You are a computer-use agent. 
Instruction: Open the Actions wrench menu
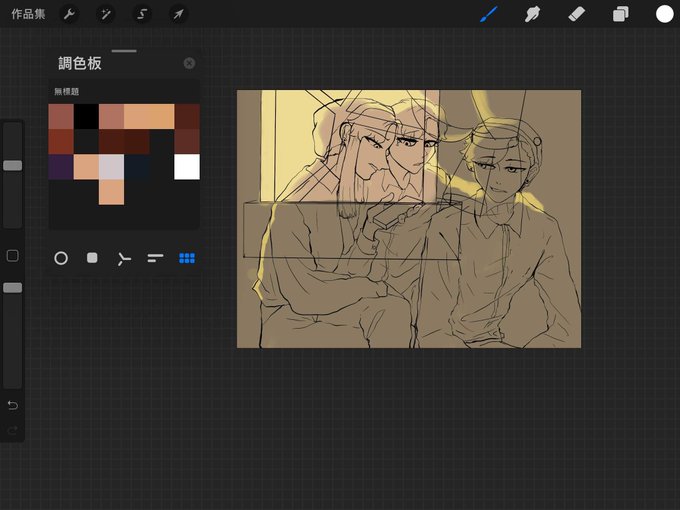[69, 14]
